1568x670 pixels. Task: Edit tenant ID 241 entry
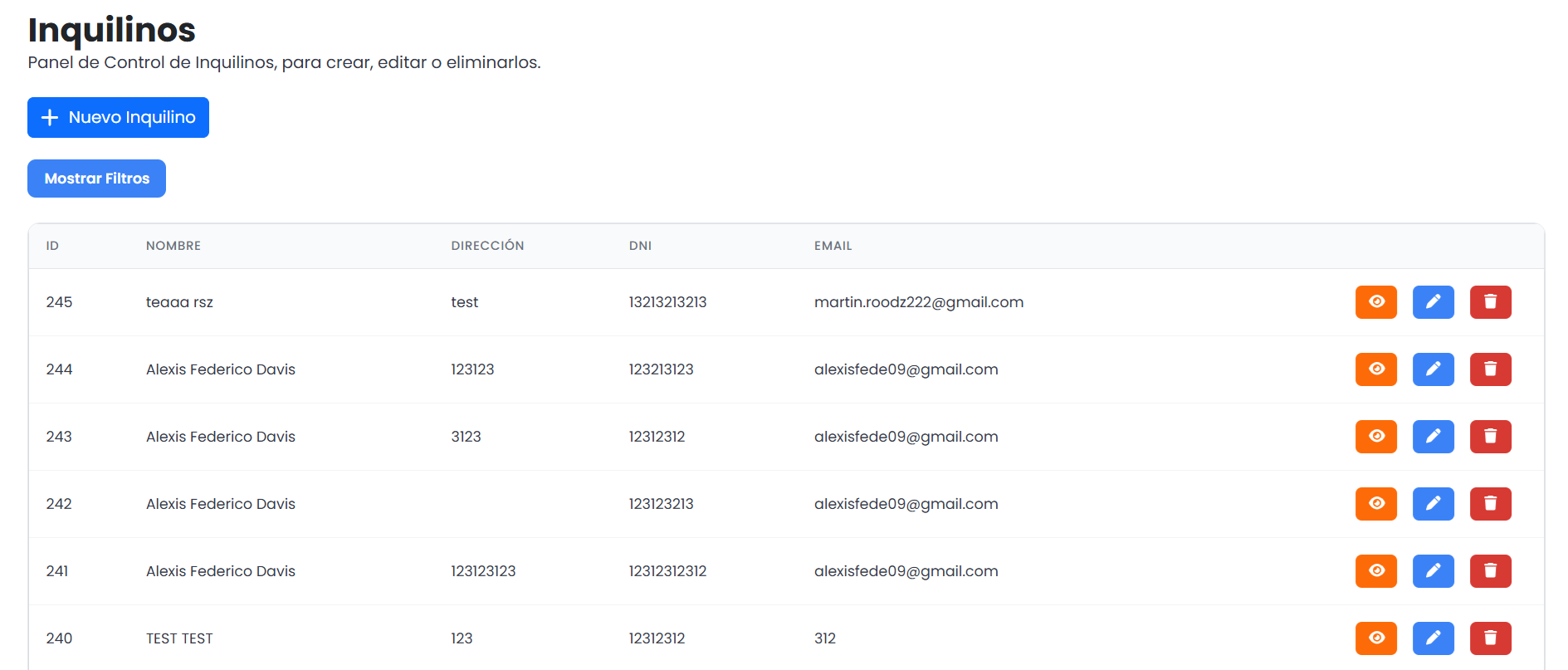click(x=1433, y=571)
